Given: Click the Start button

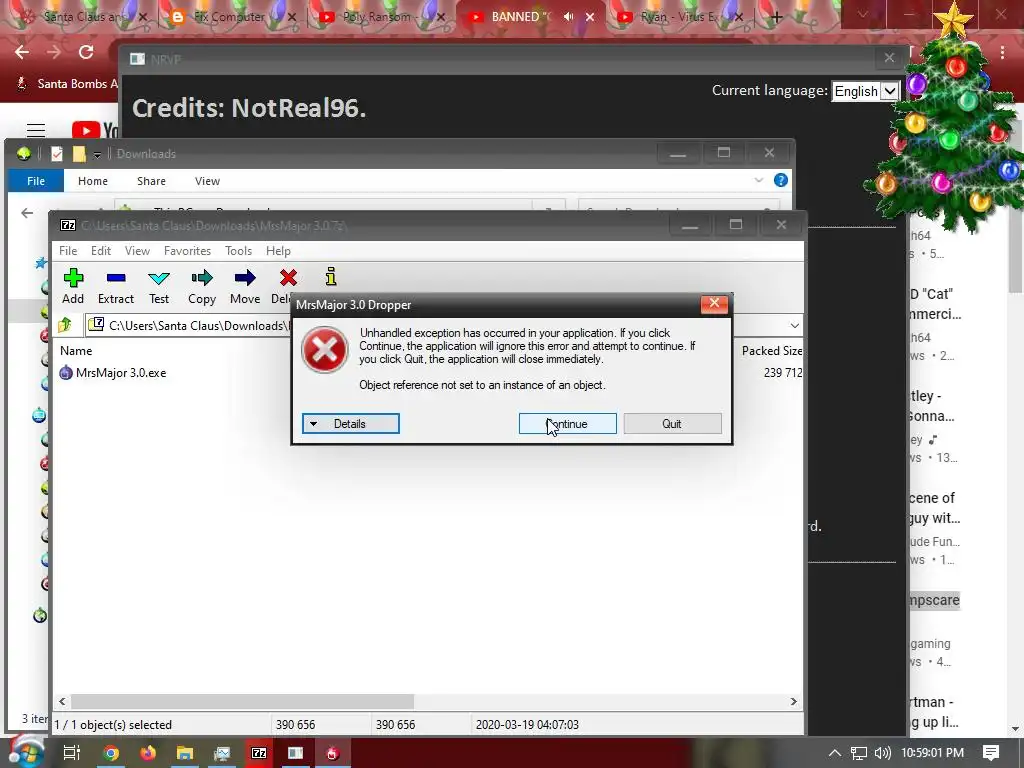Looking at the screenshot, I should coord(26,752).
